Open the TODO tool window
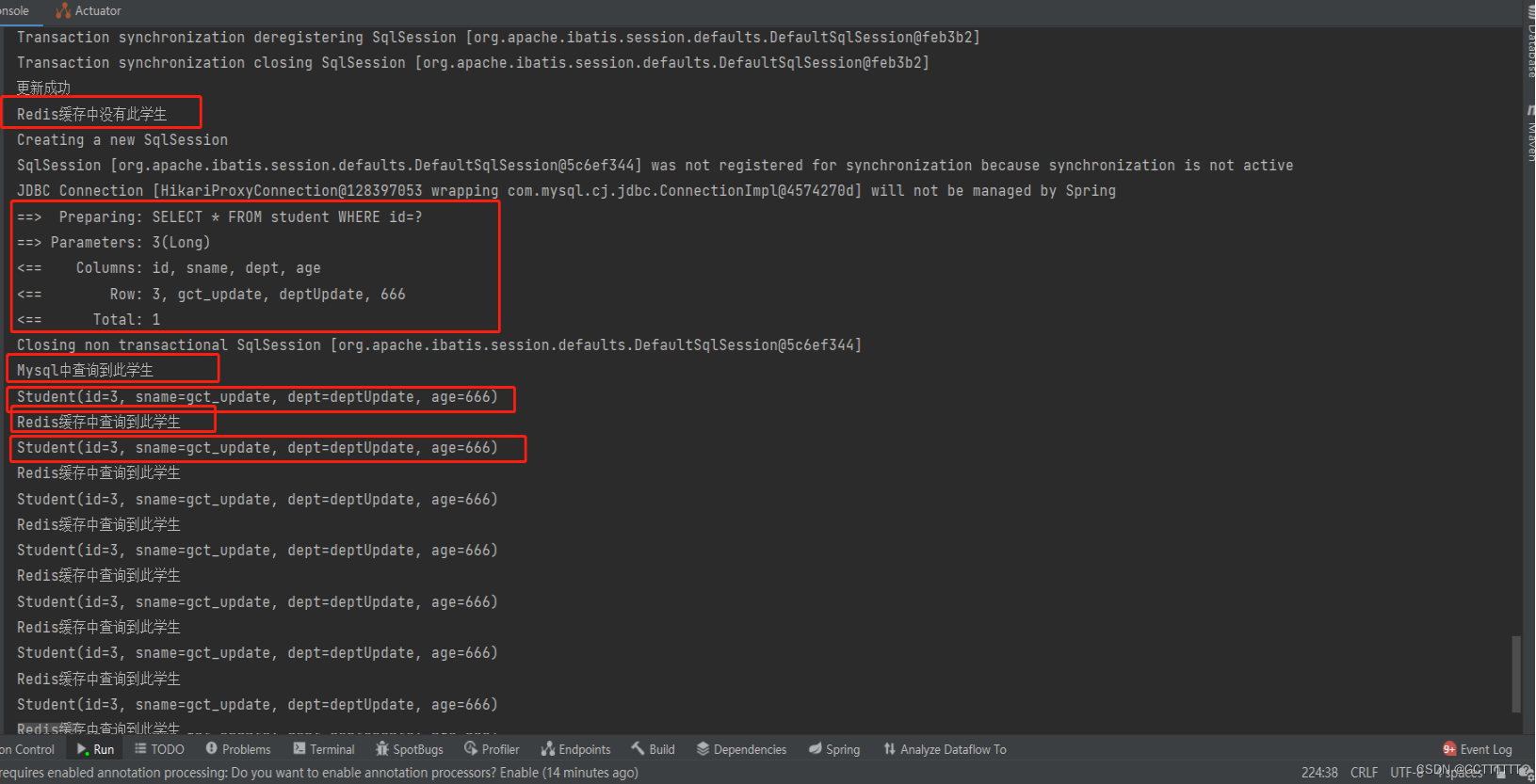This screenshot has height=784, width=1536. (x=159, y=749)
